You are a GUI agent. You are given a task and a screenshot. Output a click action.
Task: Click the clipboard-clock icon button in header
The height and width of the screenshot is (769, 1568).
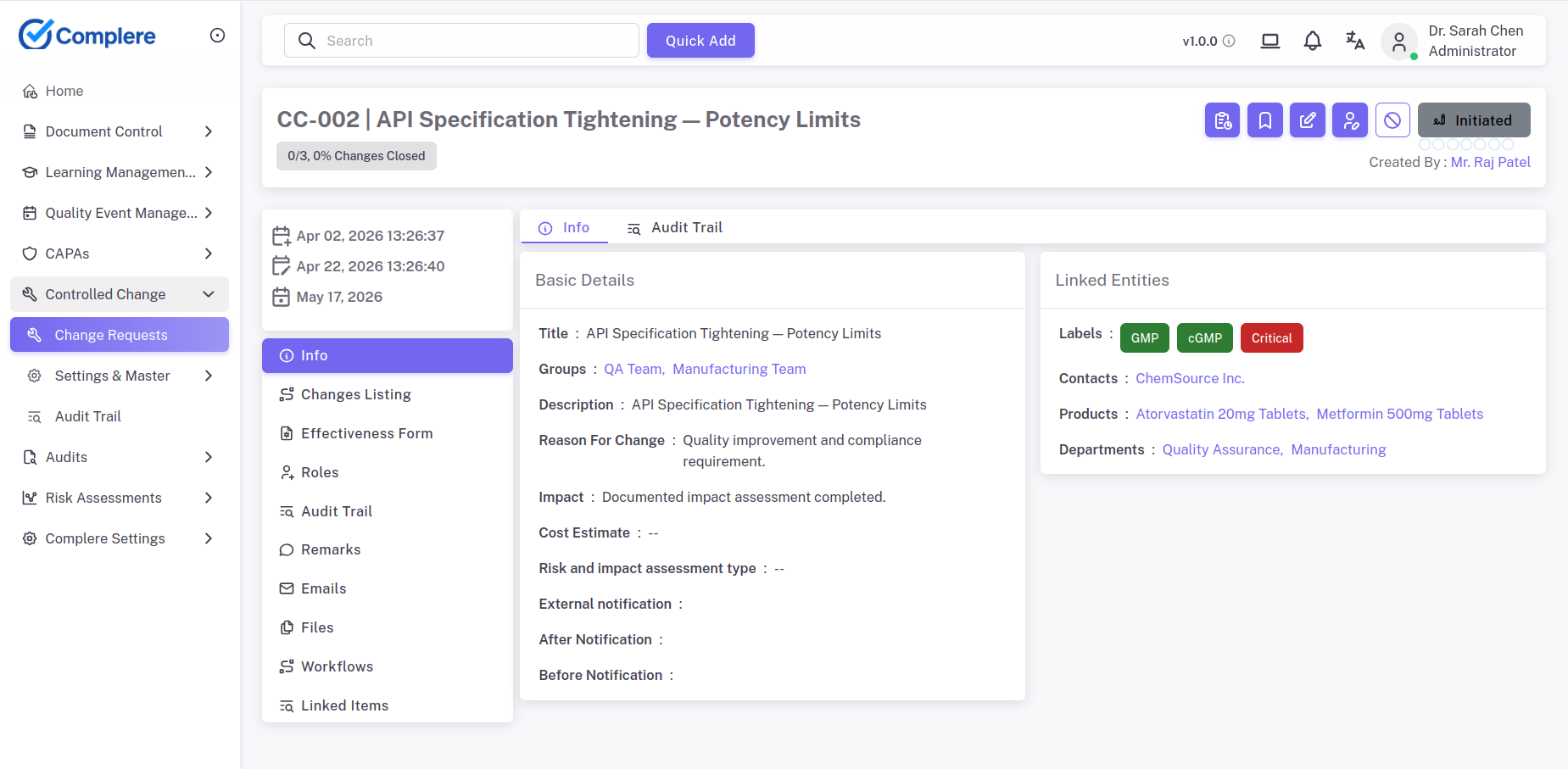coord(1222,120)
